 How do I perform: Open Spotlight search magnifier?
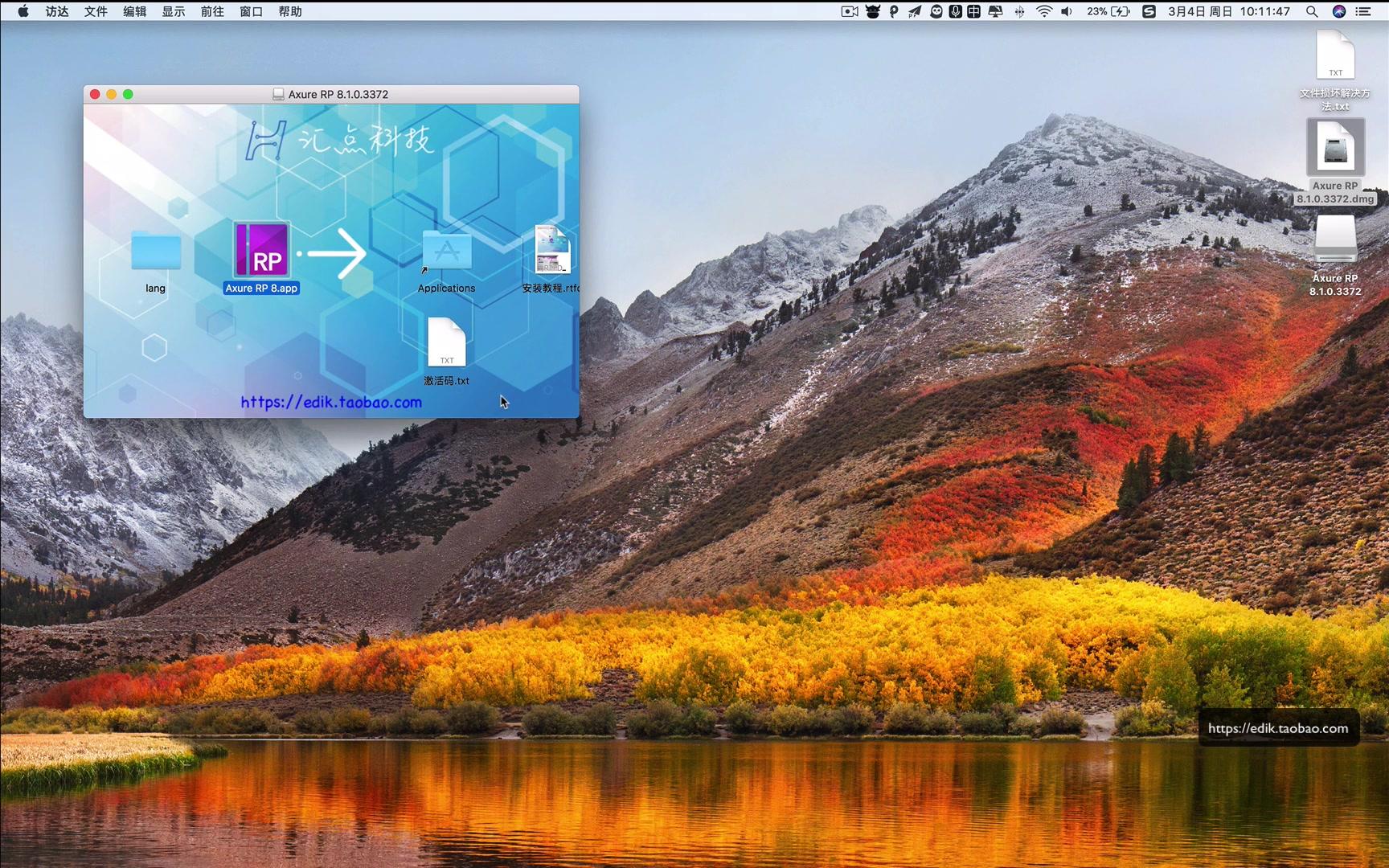[1312, 11]
